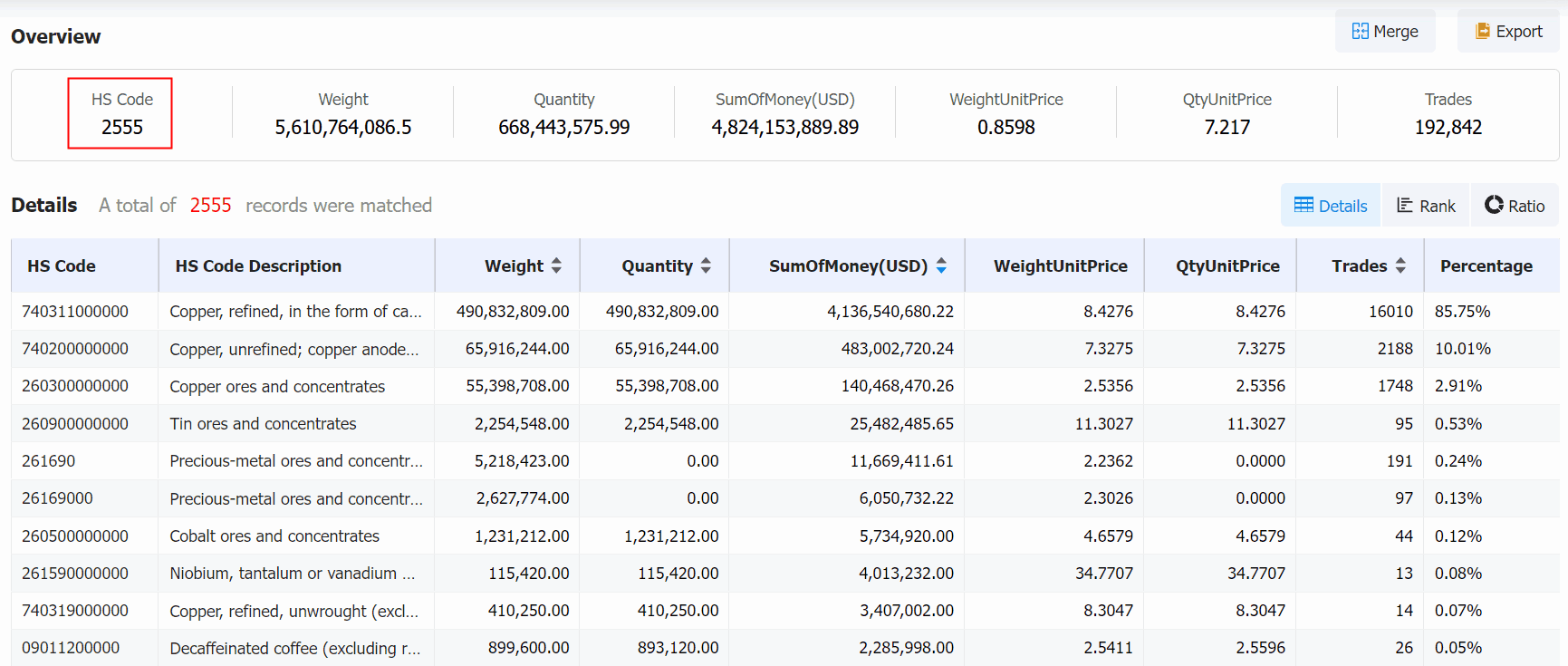Sort by Trades column arrows

(1400, 265)
